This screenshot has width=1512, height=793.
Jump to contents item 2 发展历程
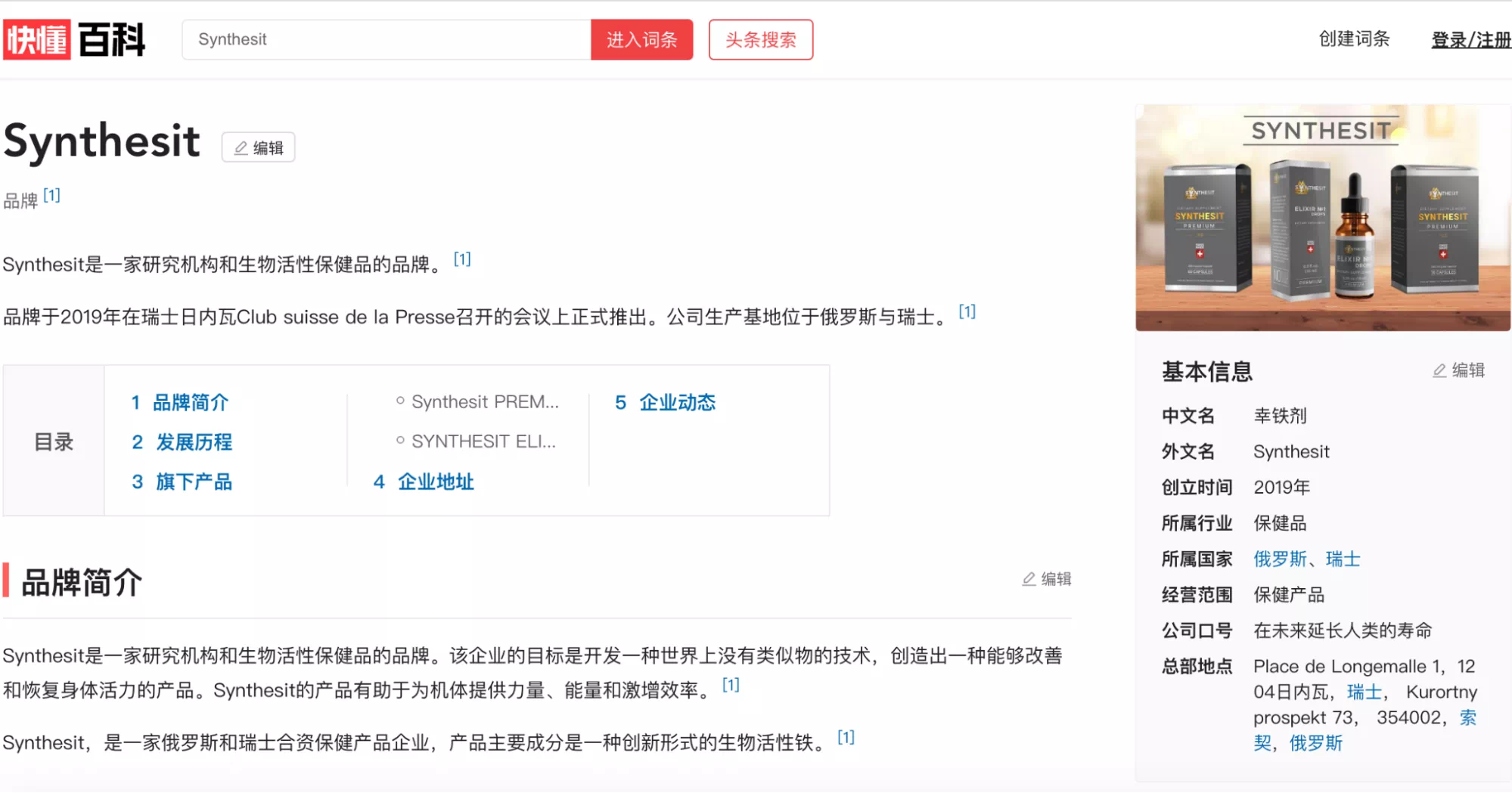[x=182, y=442]
